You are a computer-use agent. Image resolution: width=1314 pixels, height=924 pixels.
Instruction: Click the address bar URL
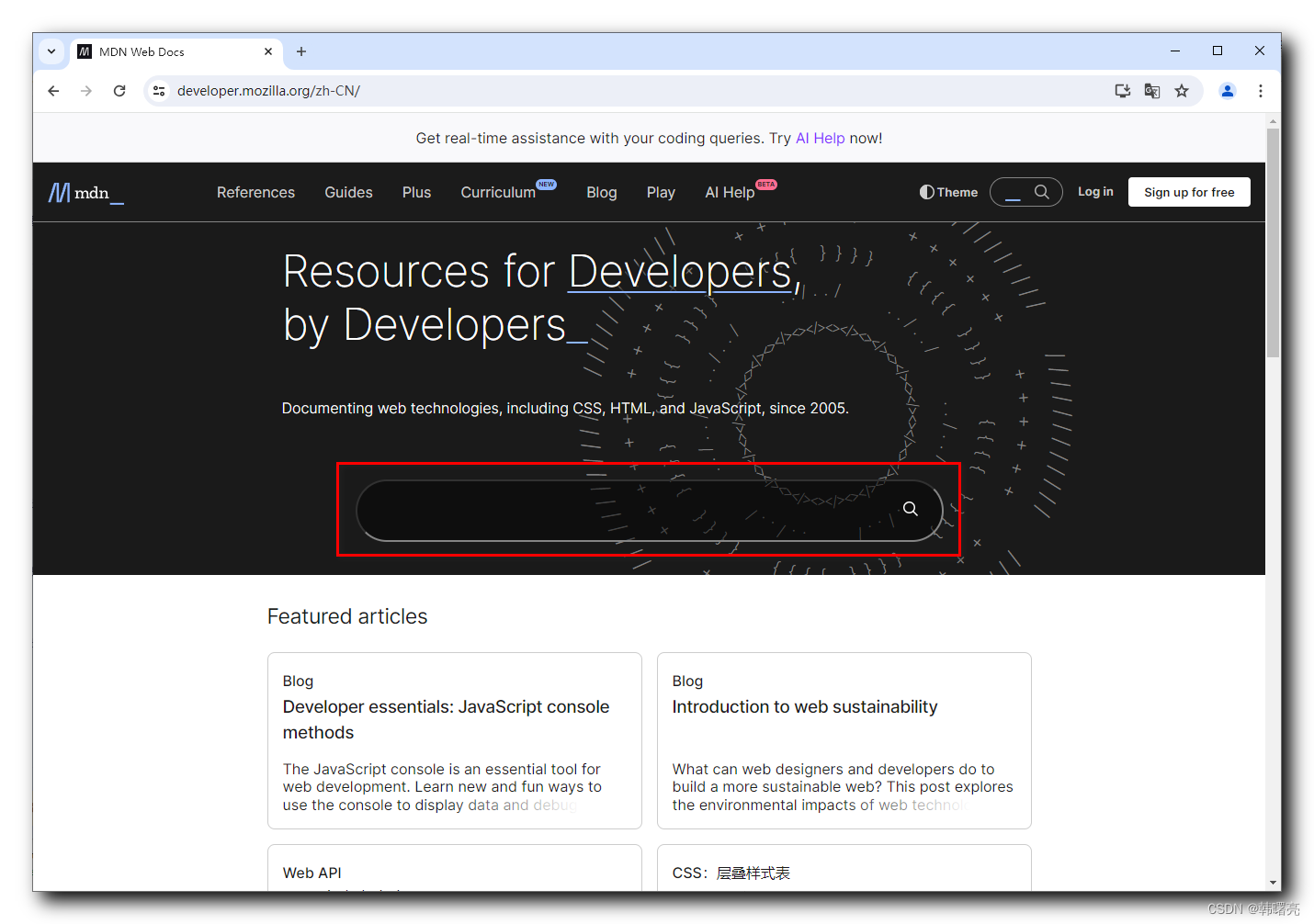268,91
